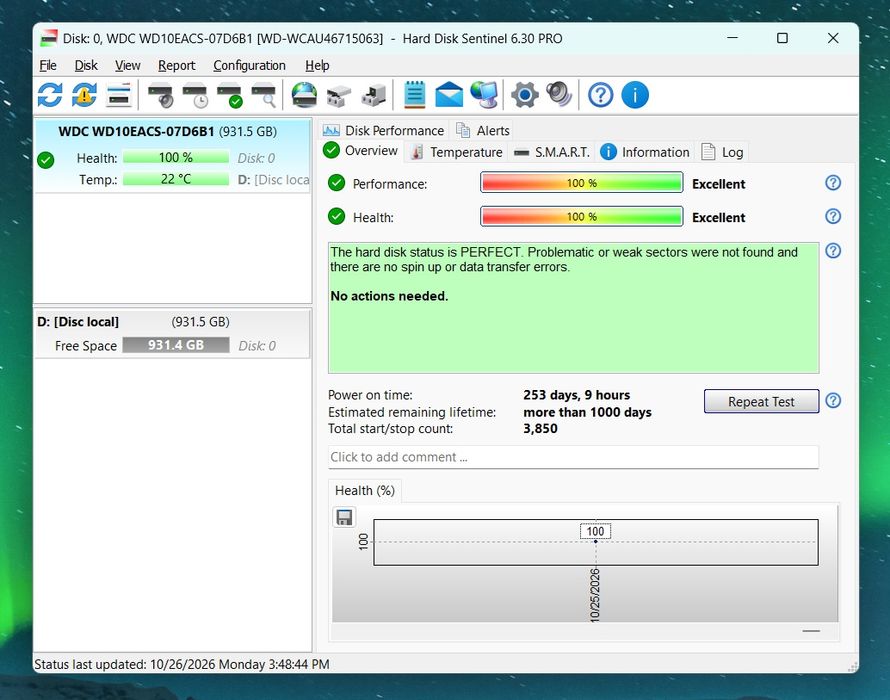Image resolution: width=890 pixels, height=700 pixels.
Task: Click the Performance 100 % gradient bar
Action: point(581,183)
